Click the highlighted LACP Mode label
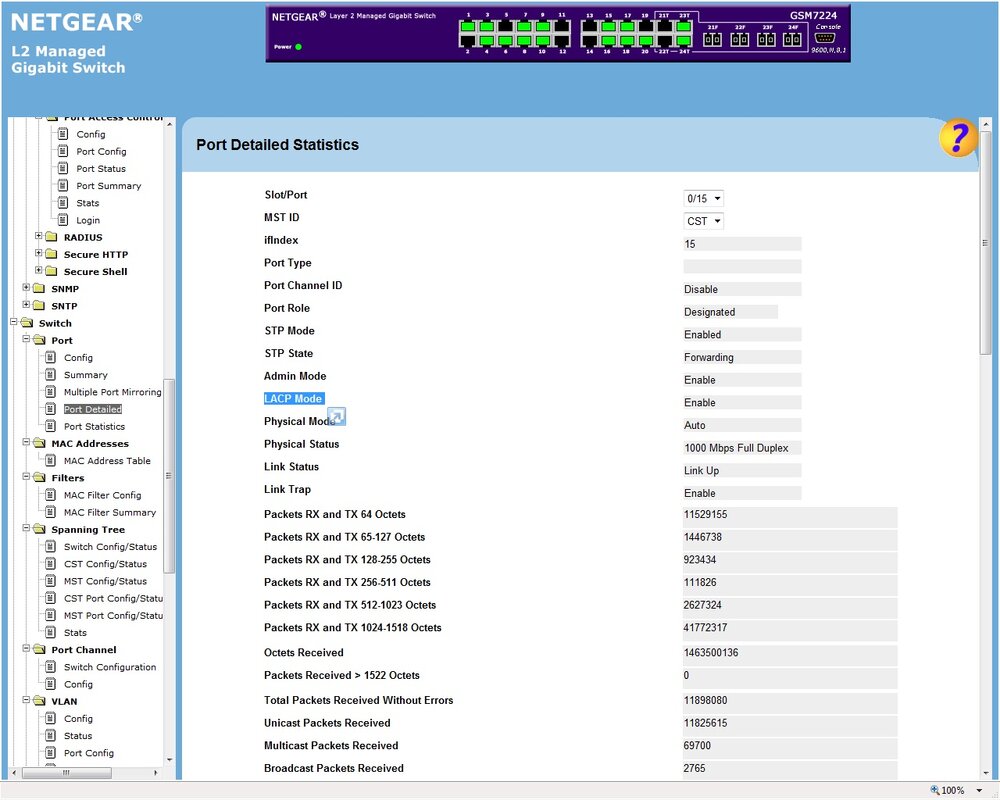 (x=294, y=399)
